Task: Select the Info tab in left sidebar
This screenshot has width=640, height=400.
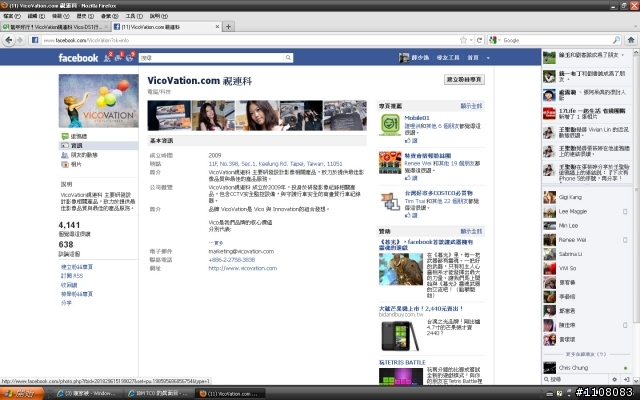Action: click(x=98, y=145)
